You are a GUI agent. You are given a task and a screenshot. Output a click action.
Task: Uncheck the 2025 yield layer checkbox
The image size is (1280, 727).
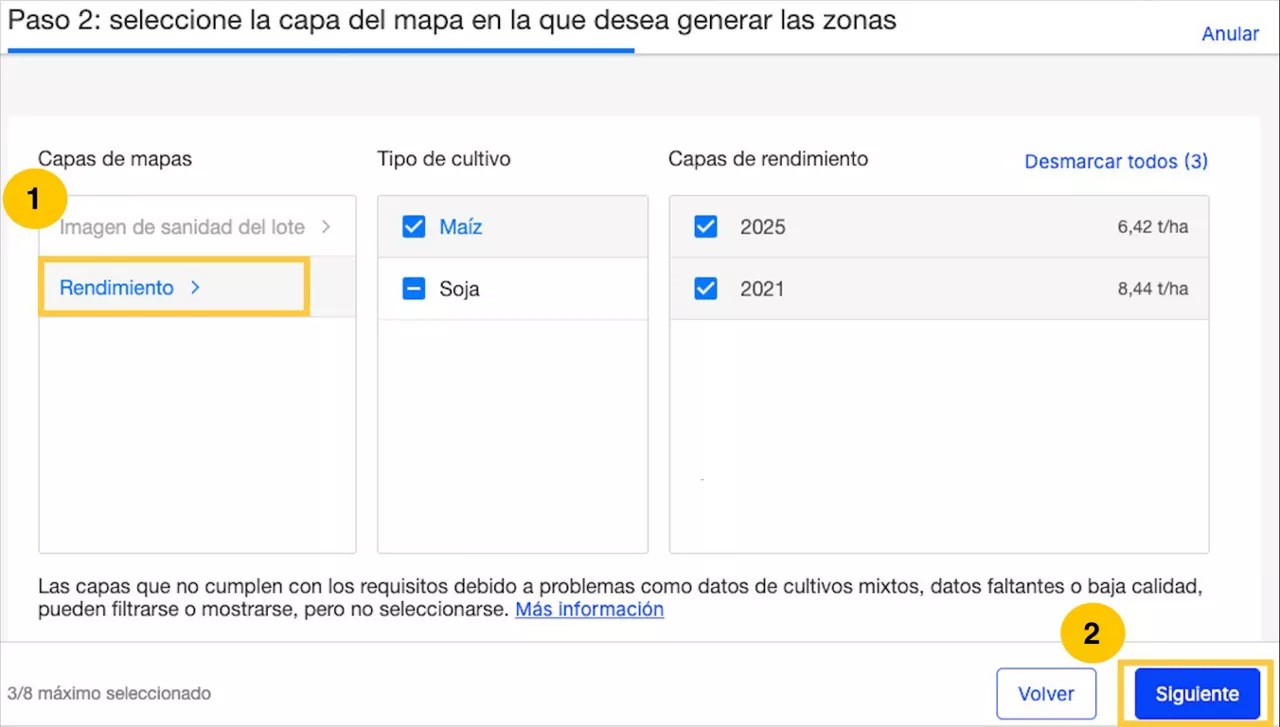pyautogui.click(x=706, y=227)
